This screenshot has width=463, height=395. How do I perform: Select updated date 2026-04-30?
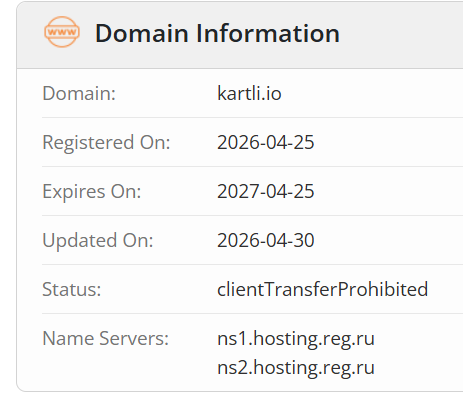(x=266, y=240)
